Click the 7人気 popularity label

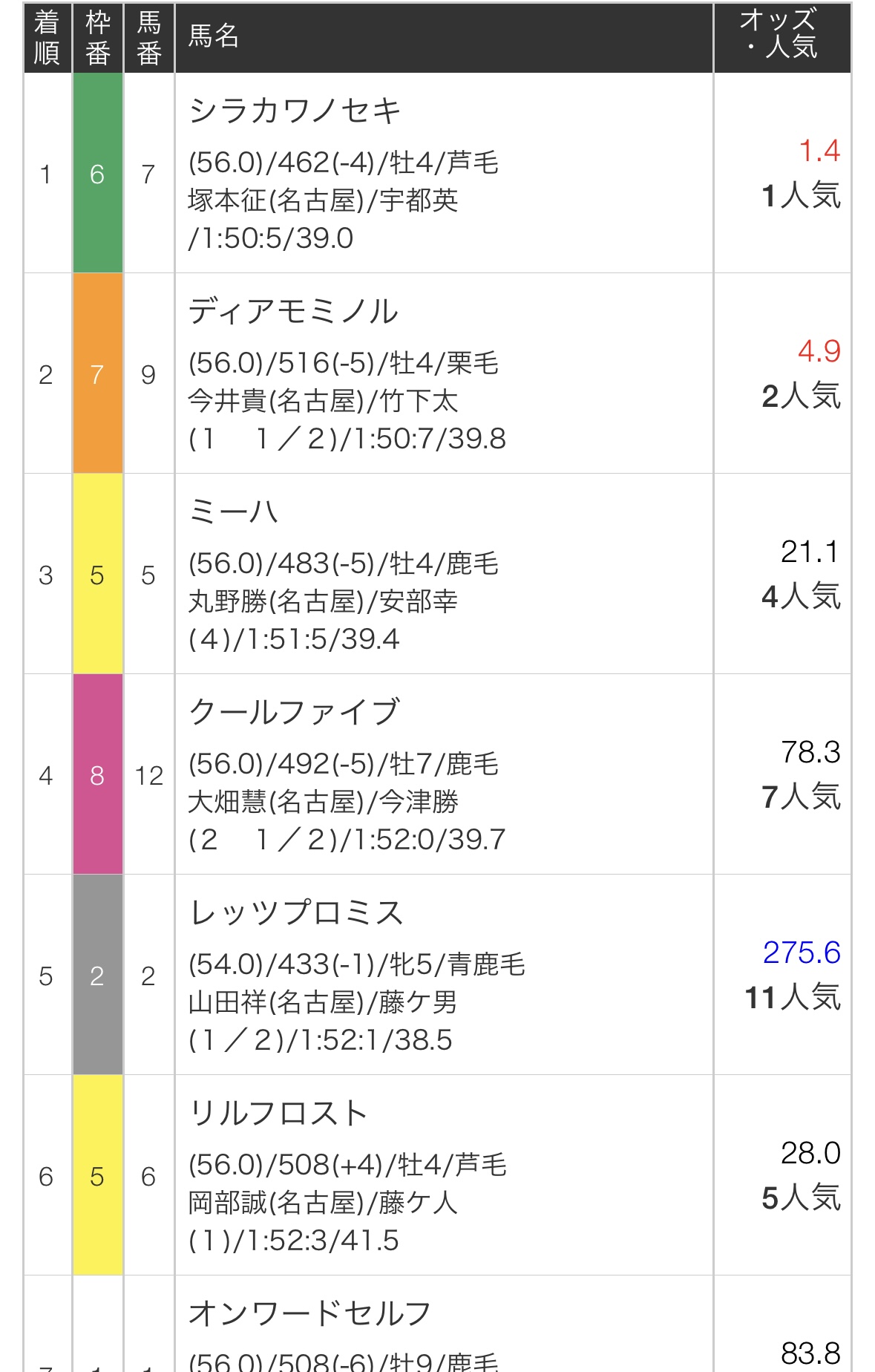[801, 797]
